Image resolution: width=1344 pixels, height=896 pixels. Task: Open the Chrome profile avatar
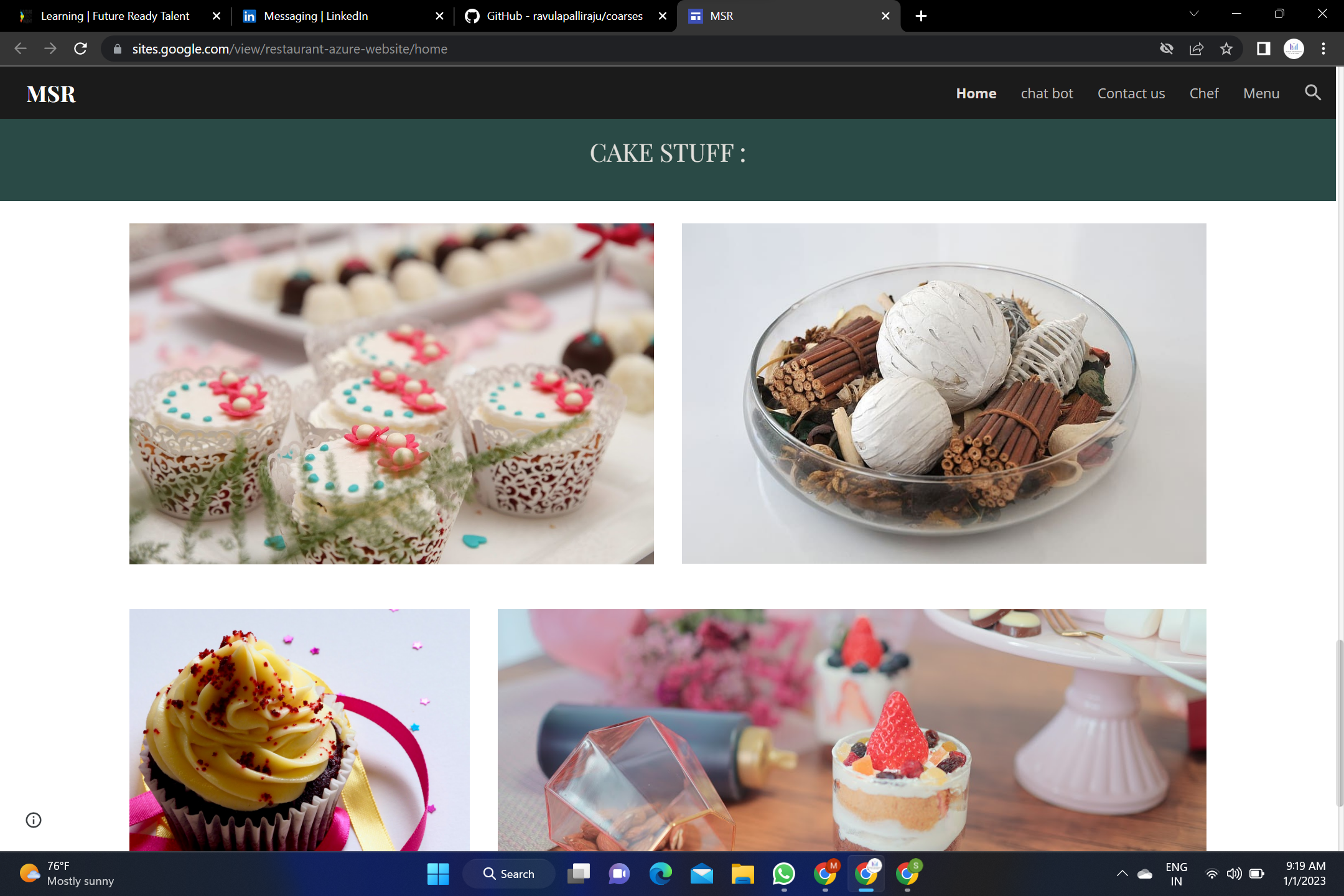(x=1294, y=49)
